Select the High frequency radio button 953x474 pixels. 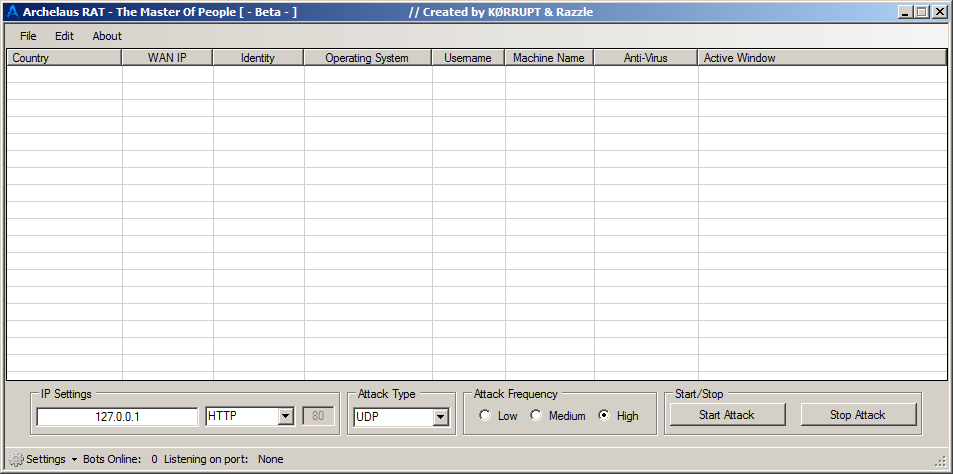[604, 416]
